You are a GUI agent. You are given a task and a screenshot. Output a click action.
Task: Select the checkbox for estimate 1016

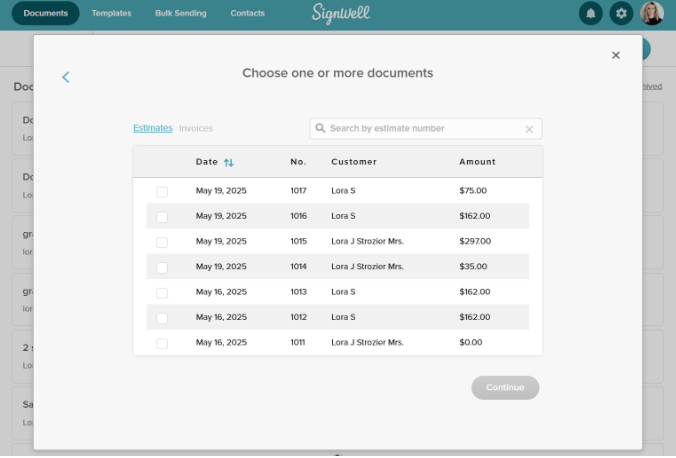[162, 217]
